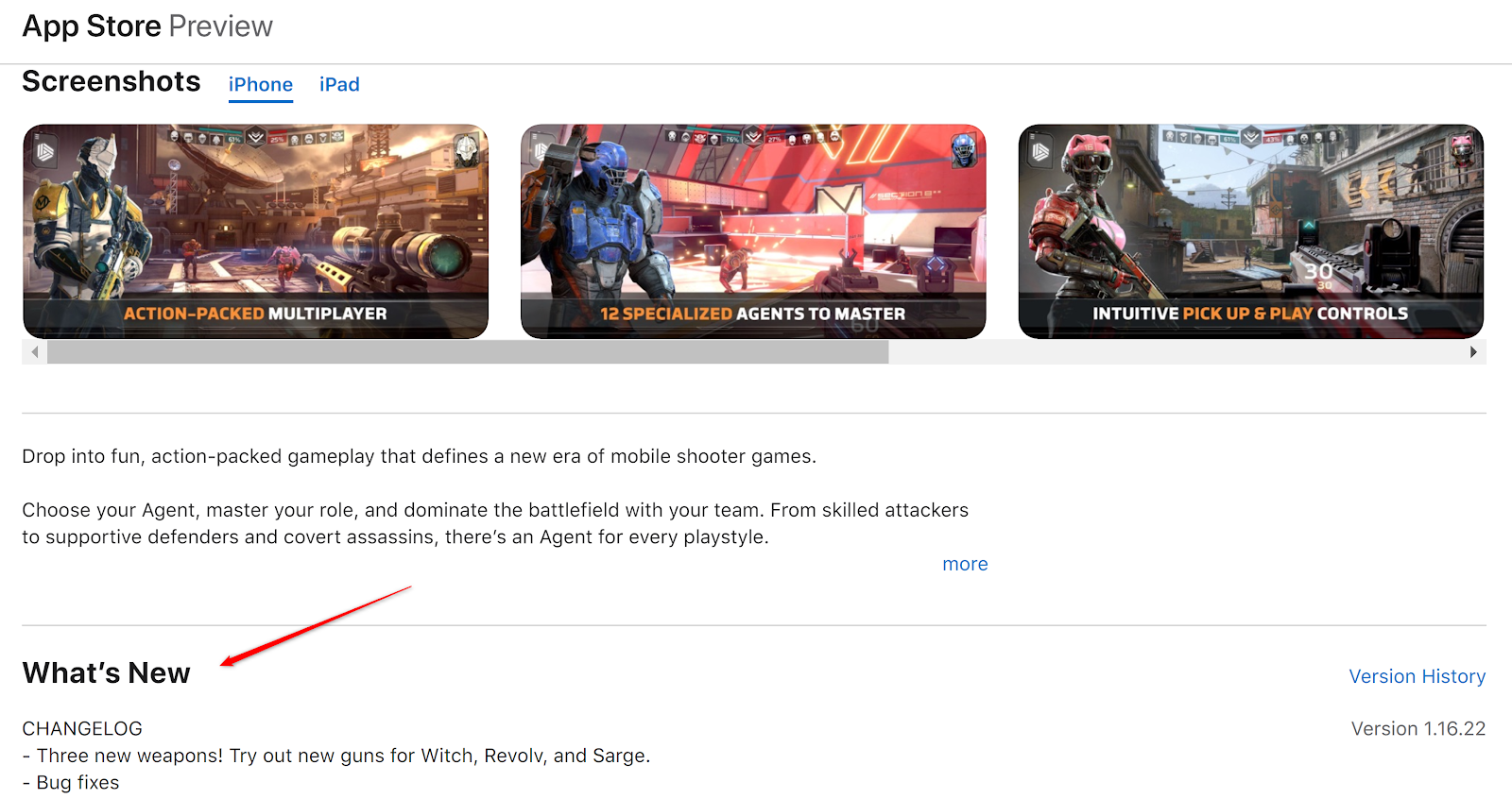Screen dimensions: 1512x799
Task: Open the Version History link
Action: coord(1417,676)
